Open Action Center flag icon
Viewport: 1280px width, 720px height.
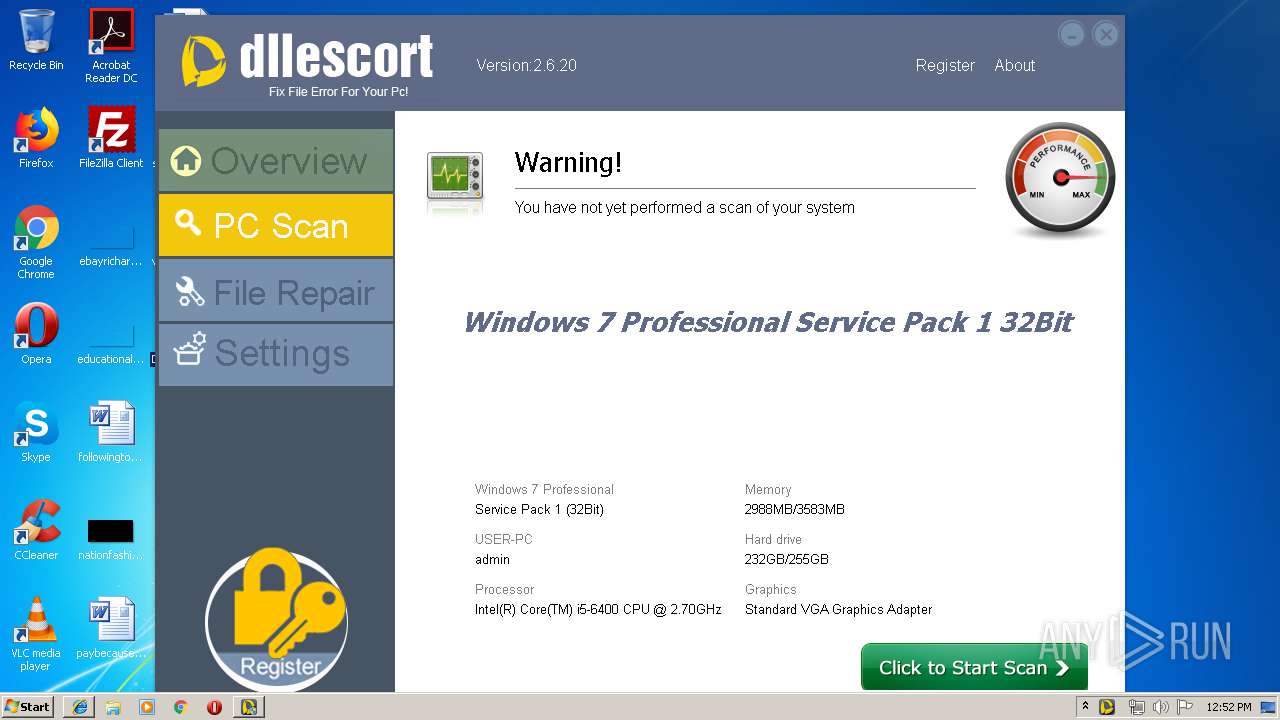click(1185, 707)
